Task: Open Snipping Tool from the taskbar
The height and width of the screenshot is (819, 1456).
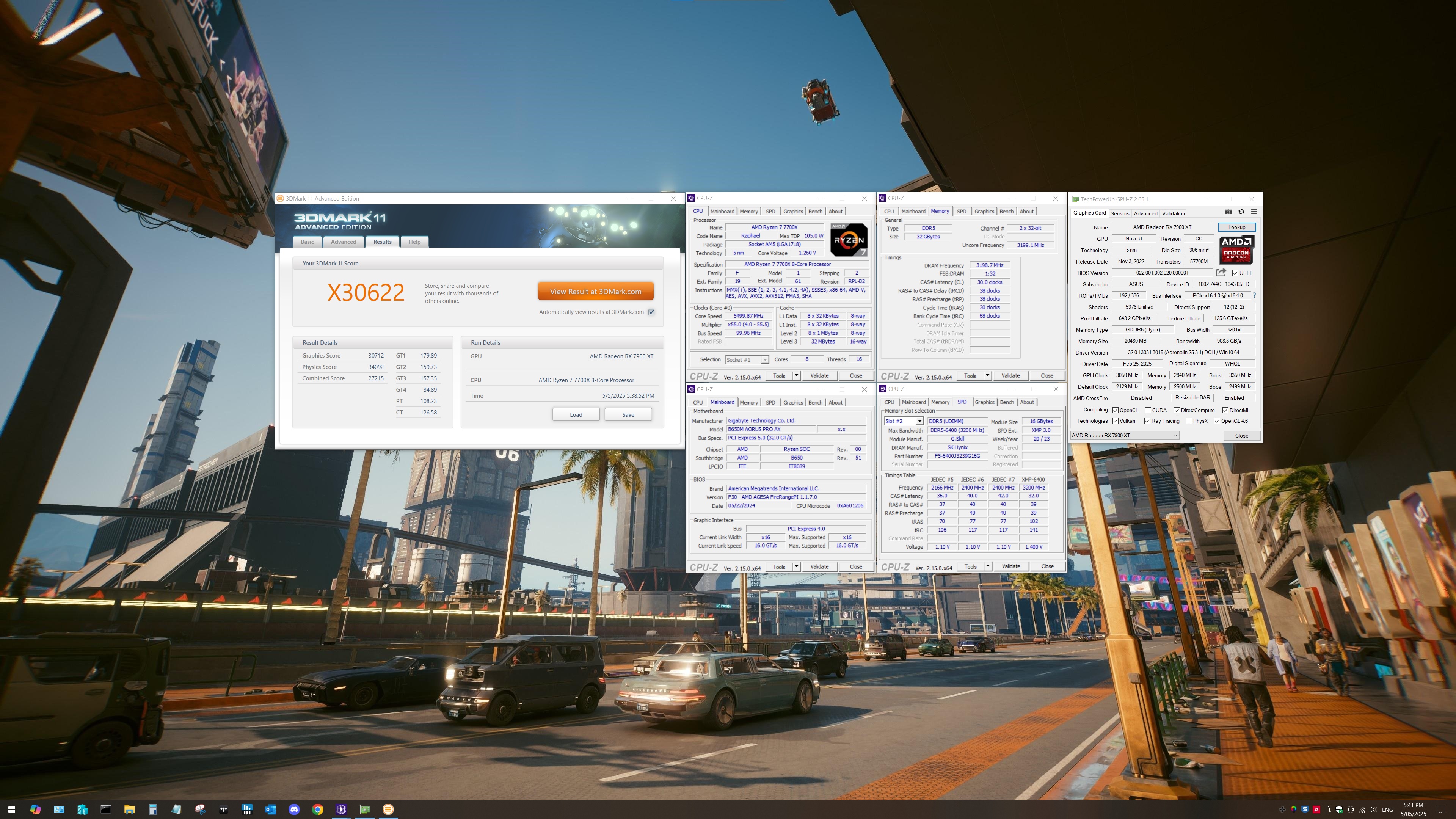Action: (x=200, y=810)
